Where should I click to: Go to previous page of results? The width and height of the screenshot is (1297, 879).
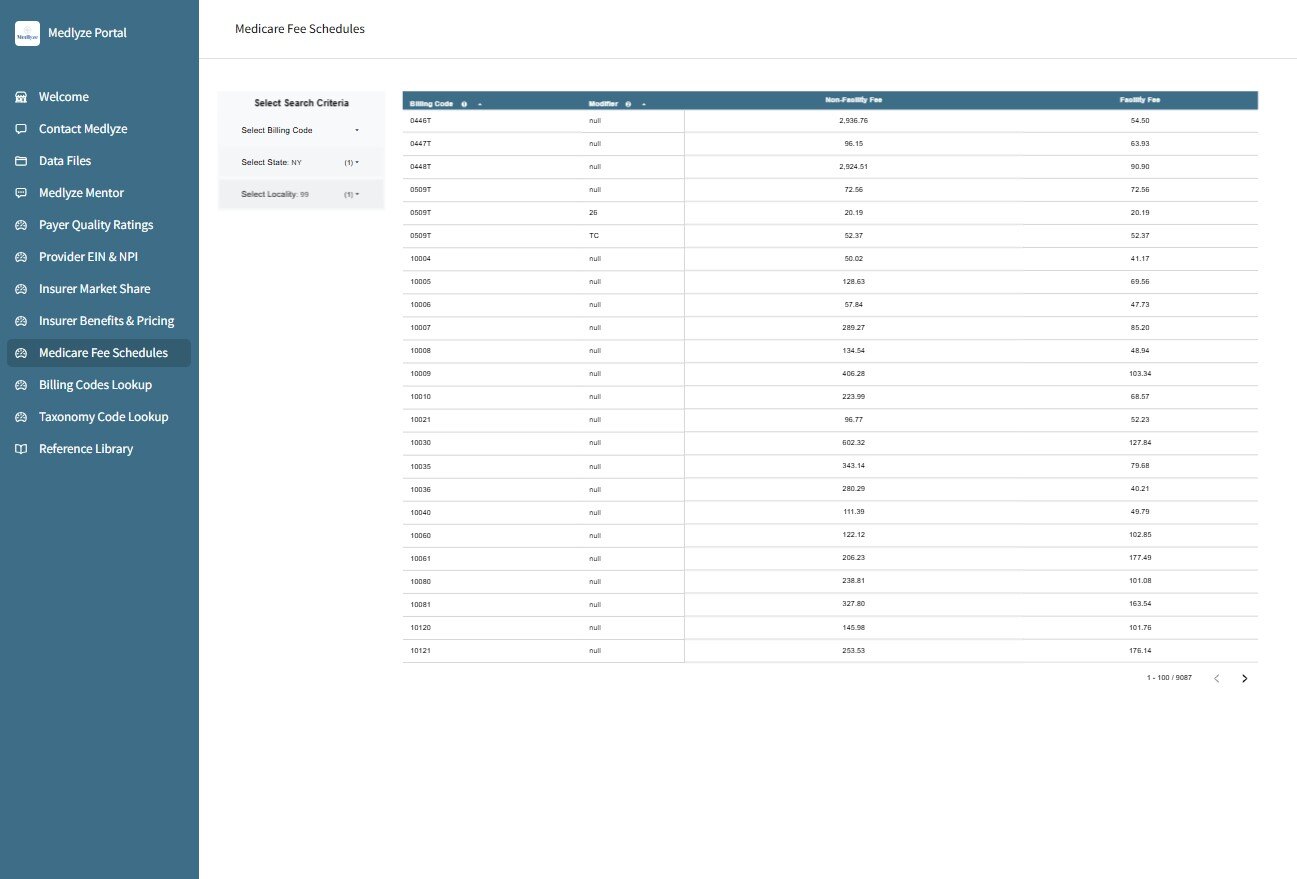point(1217,678)
